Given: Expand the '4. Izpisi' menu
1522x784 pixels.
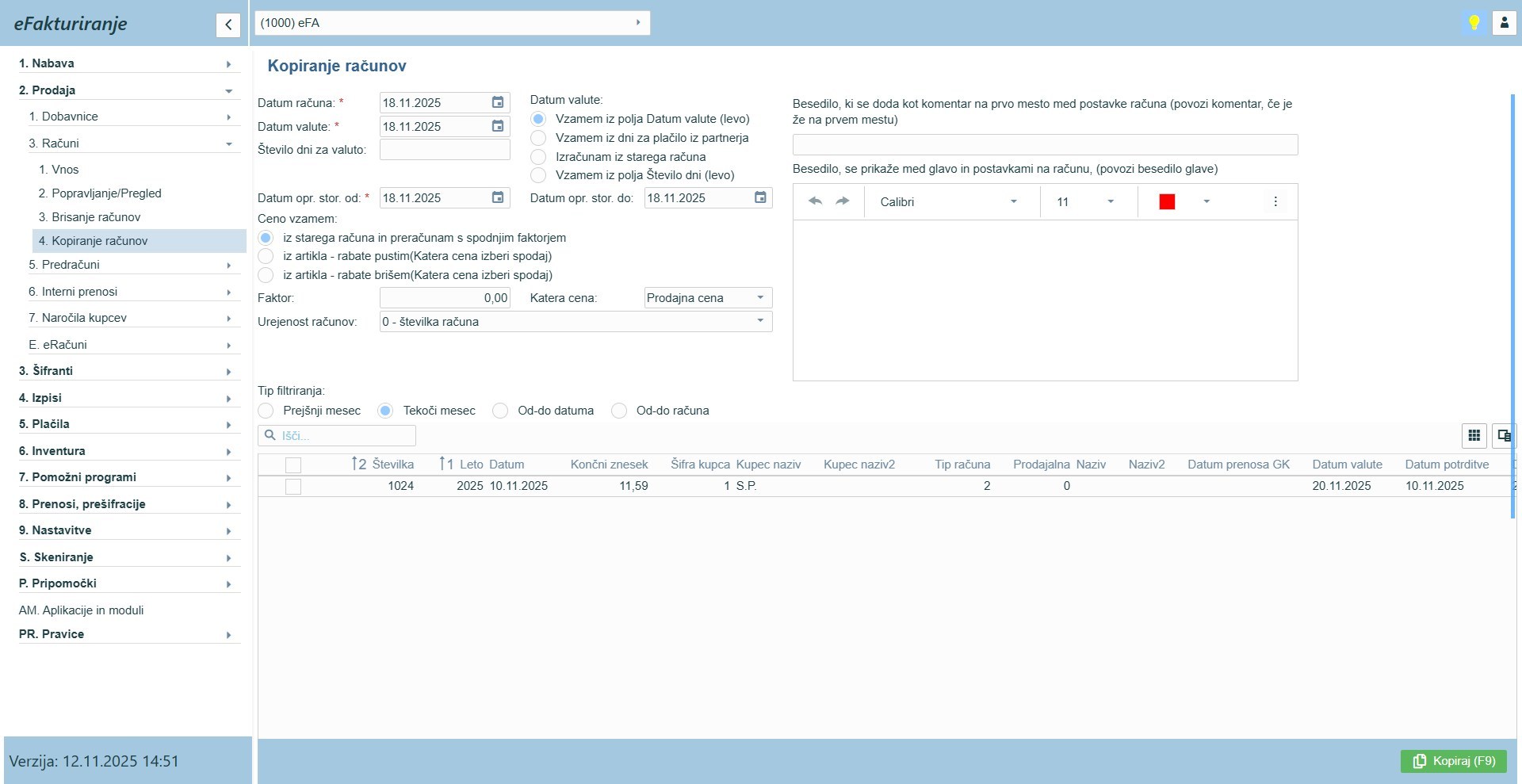Looking at the screenshot, I should pyautogui.click(x=127, y=398).
